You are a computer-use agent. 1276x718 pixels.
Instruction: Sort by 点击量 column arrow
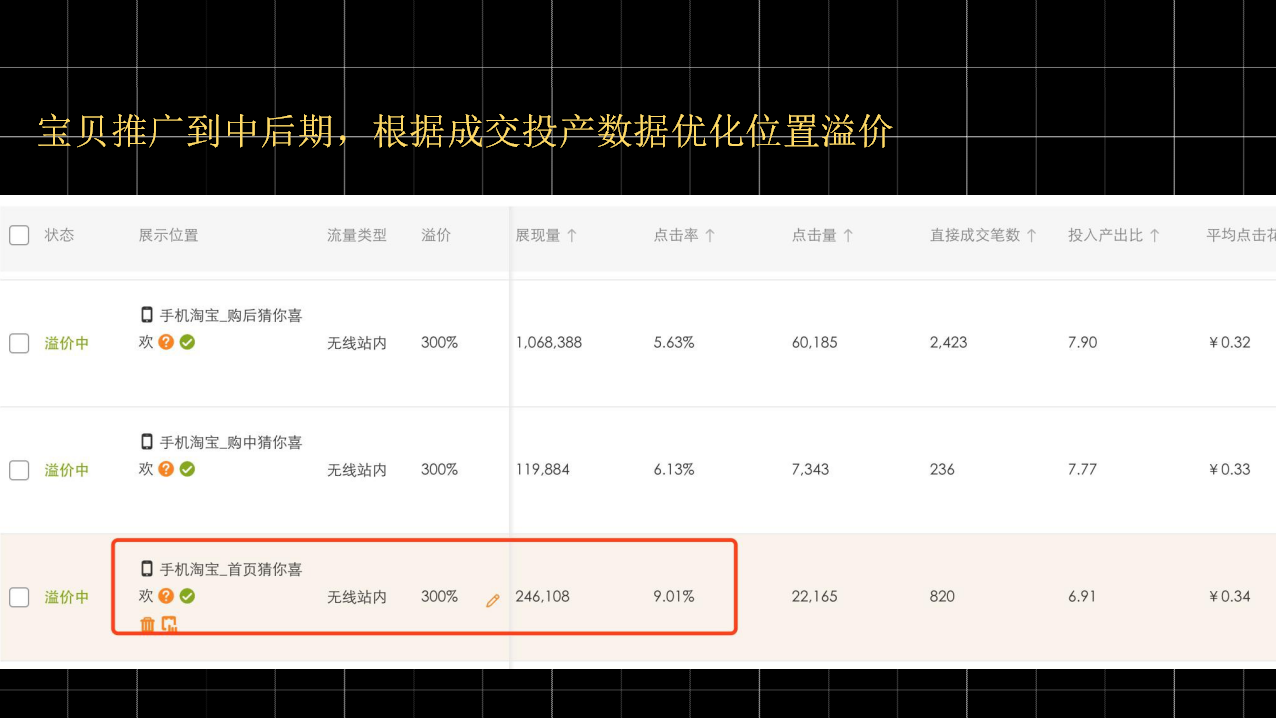pos(848,235)
